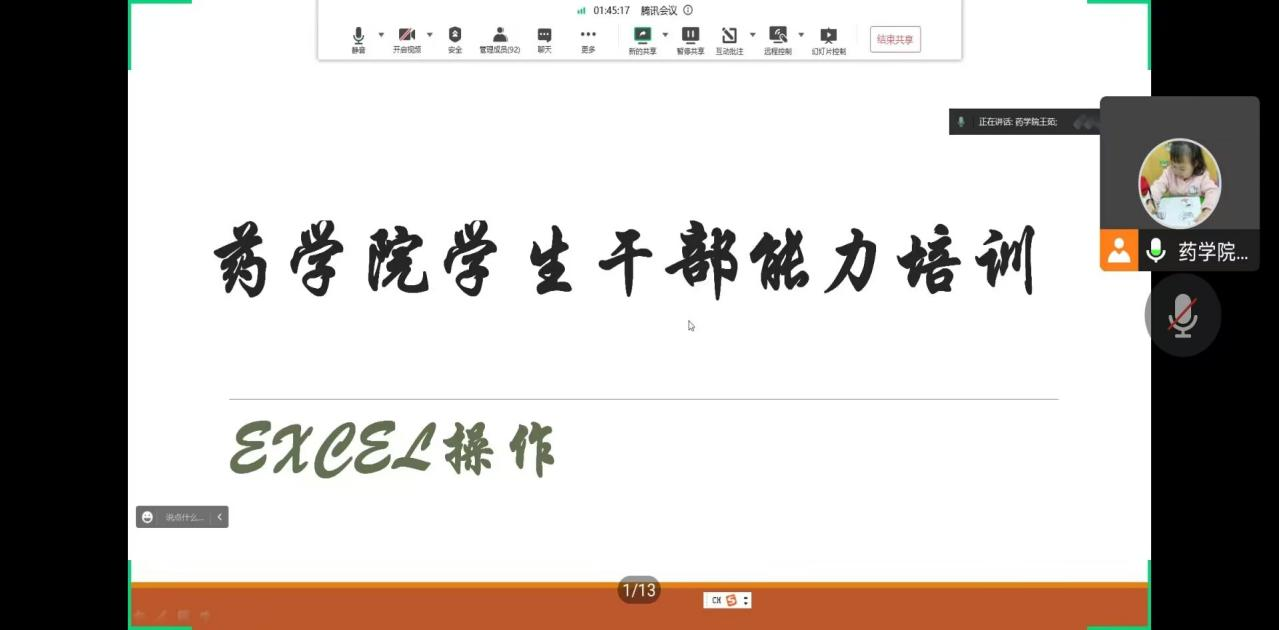Click the speaker's avatar video thumbnail
Screen dimensions: 1279x630
click(x=1179, y=184)
